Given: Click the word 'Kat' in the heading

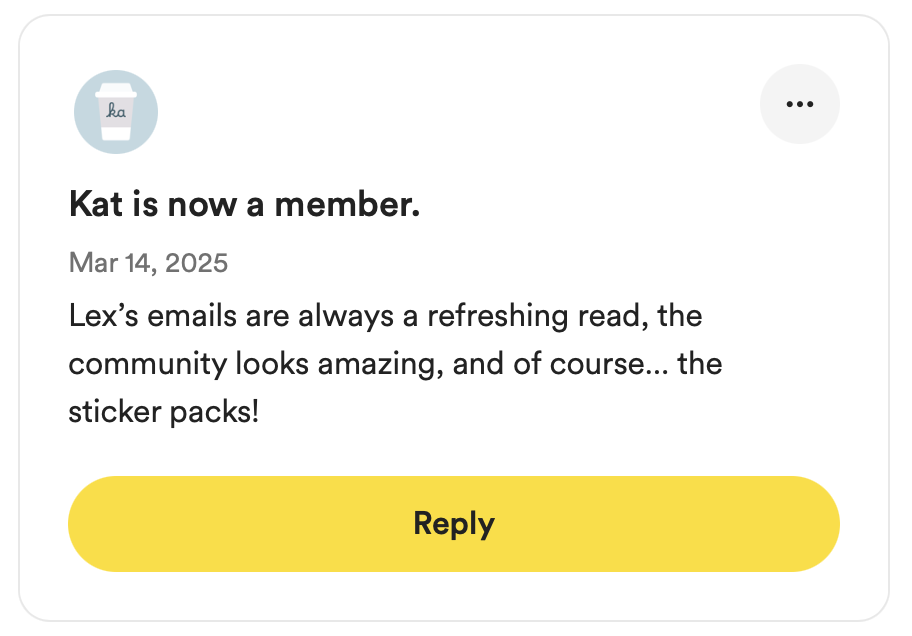Looking at the screenshot, I should (x=96, y=204).
